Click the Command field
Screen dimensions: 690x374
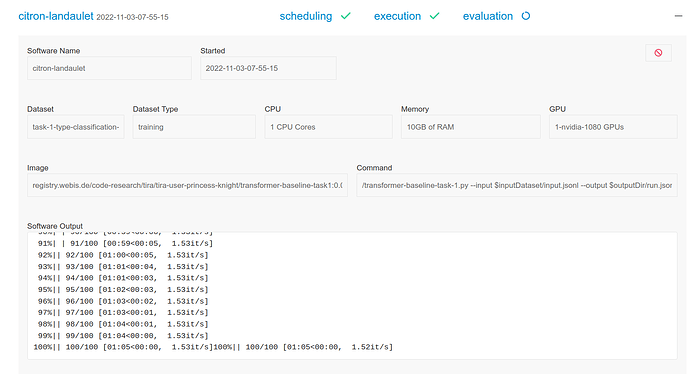pos(517,185)
